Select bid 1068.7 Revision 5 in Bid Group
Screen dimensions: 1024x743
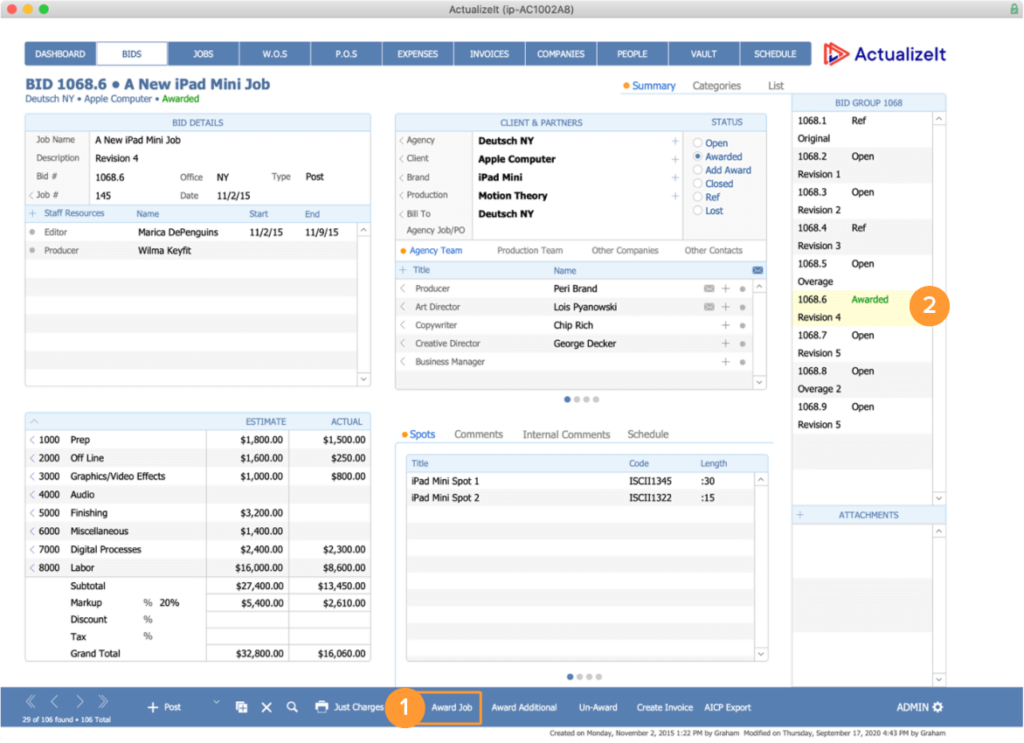point(862,345)
